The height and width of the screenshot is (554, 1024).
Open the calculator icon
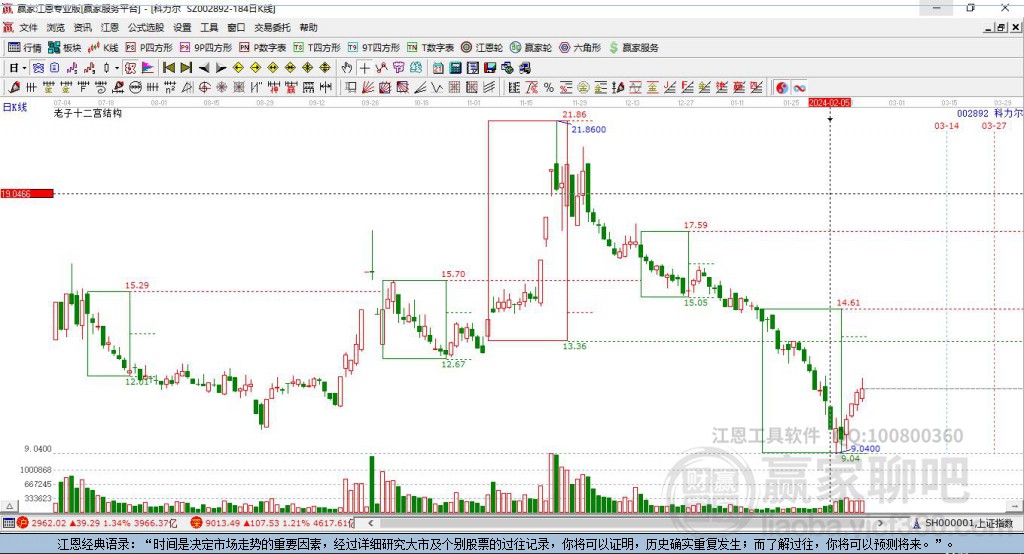tap(455, 68)
